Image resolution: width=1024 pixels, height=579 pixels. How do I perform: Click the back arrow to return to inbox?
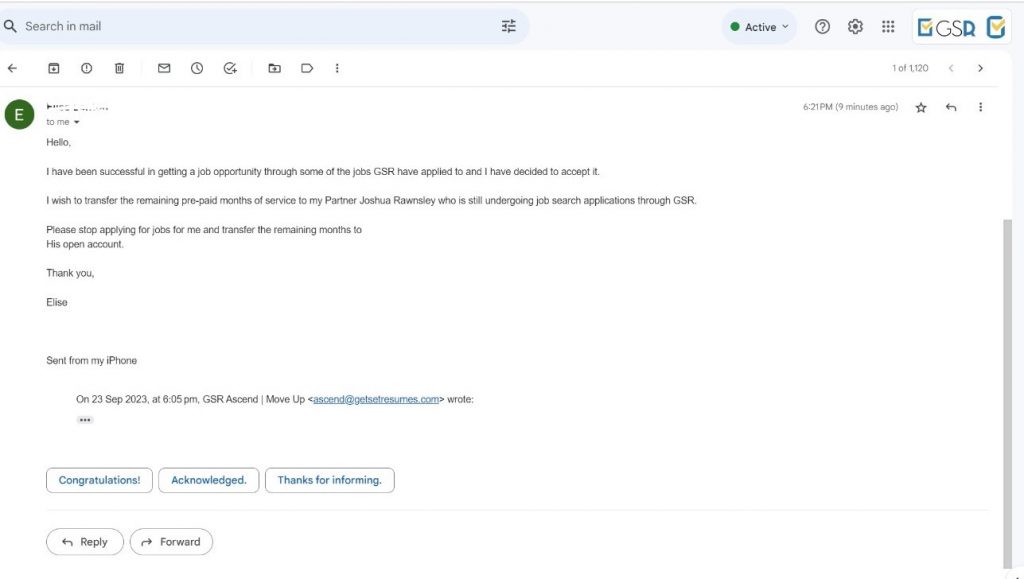12,68
